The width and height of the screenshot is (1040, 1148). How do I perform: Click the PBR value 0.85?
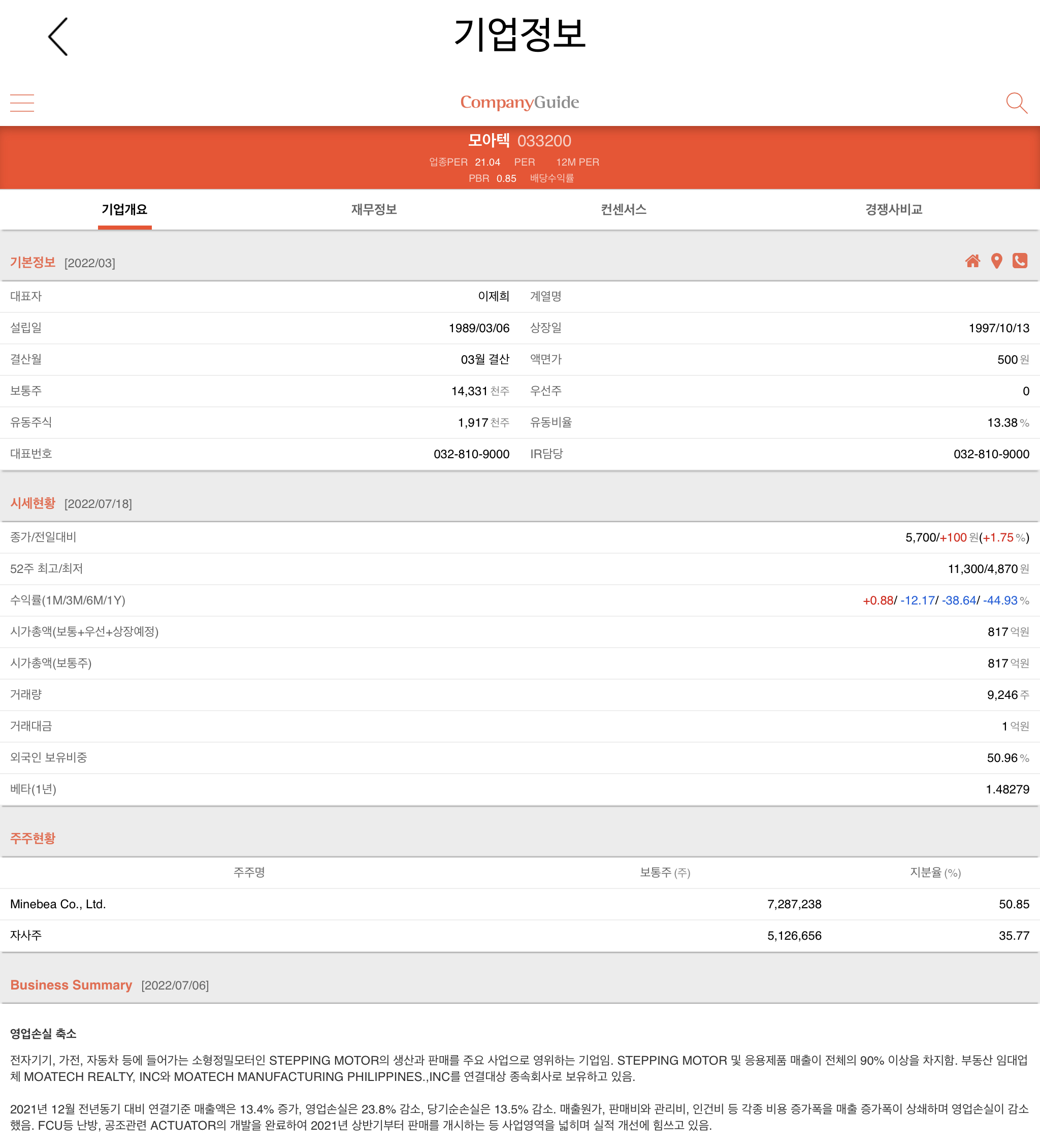[x=506, y=178]
